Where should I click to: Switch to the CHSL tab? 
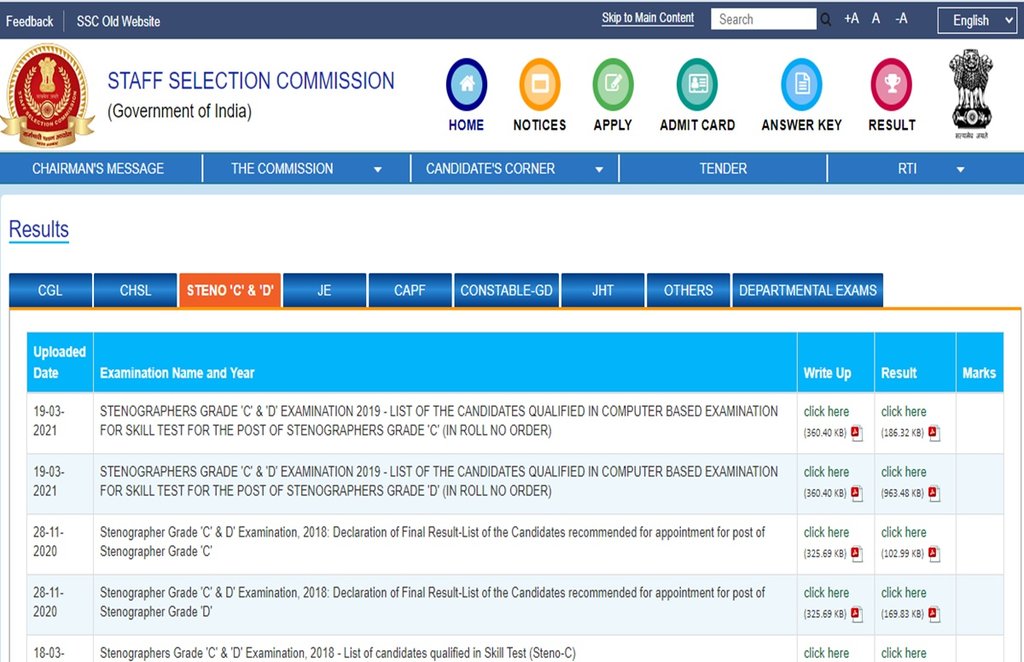135,290
